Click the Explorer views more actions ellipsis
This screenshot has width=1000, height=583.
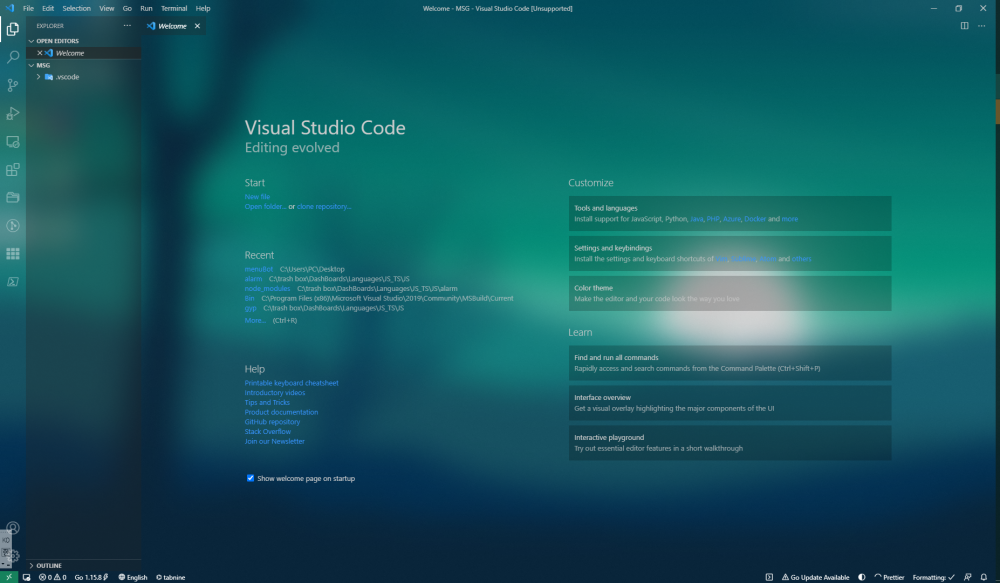click(127, 26)
